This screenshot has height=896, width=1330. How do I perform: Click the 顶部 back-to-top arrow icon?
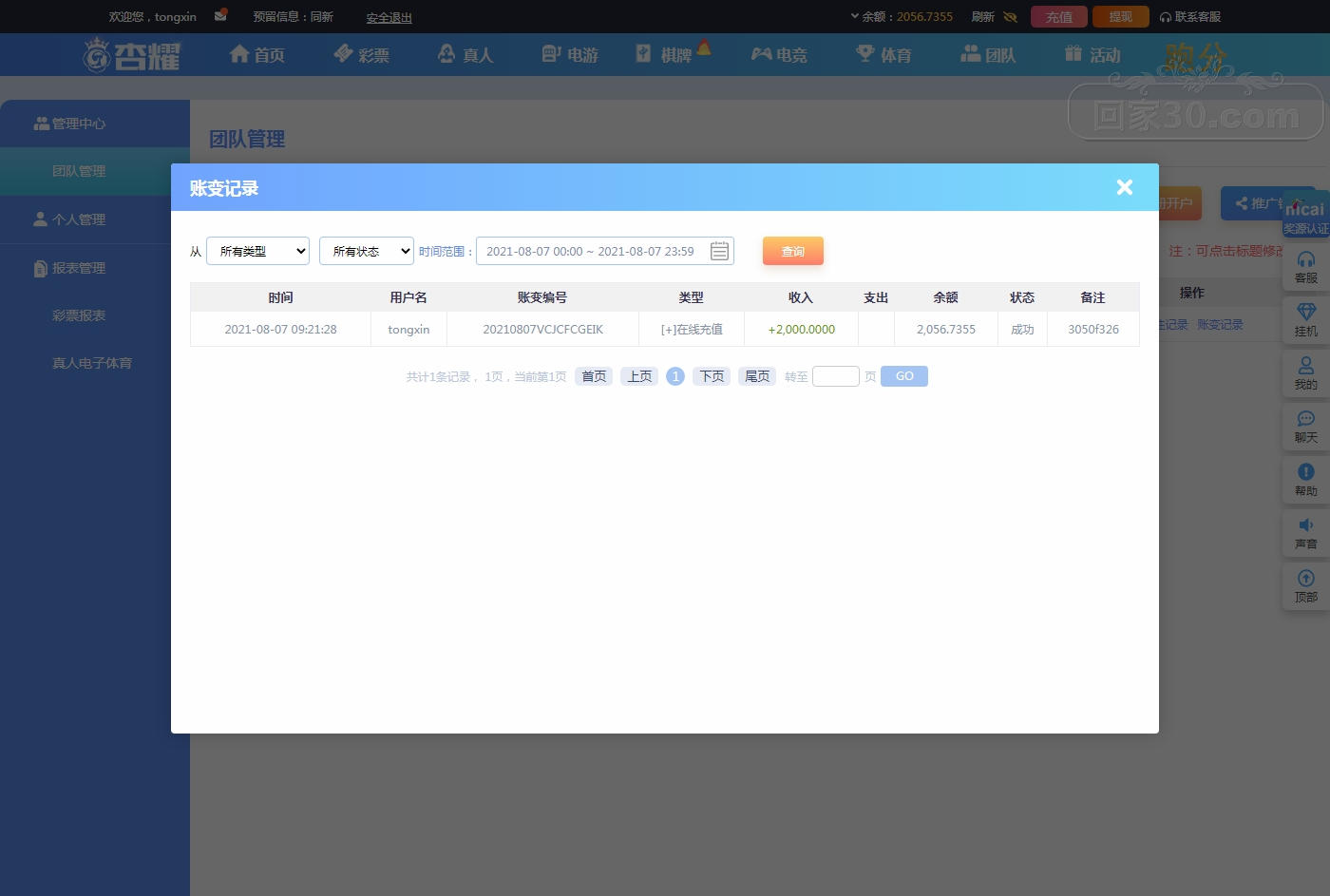(1306, 578)
